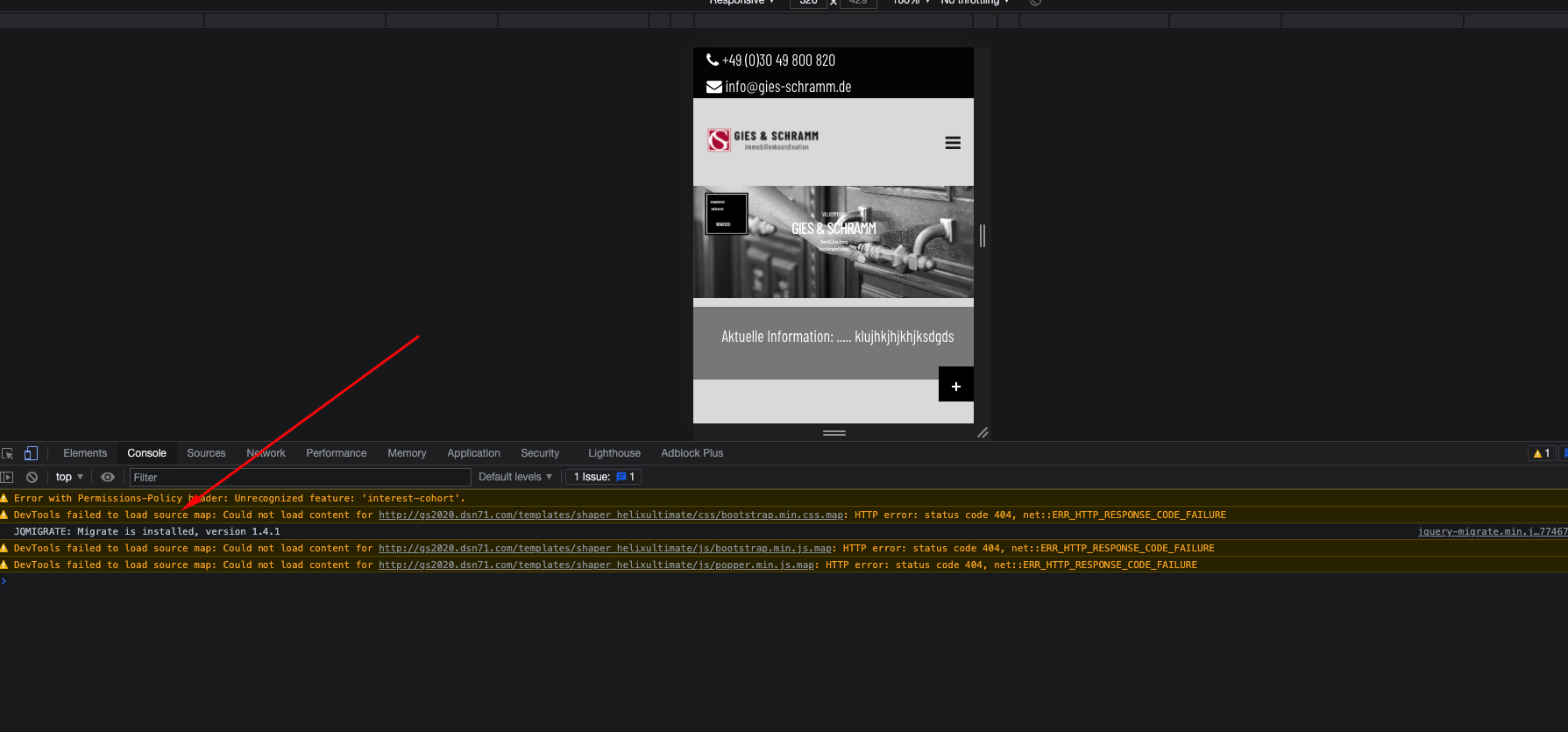This screenshot has width=1568, height=732.
Task: Open the Security tab
Action: (540, 453)
